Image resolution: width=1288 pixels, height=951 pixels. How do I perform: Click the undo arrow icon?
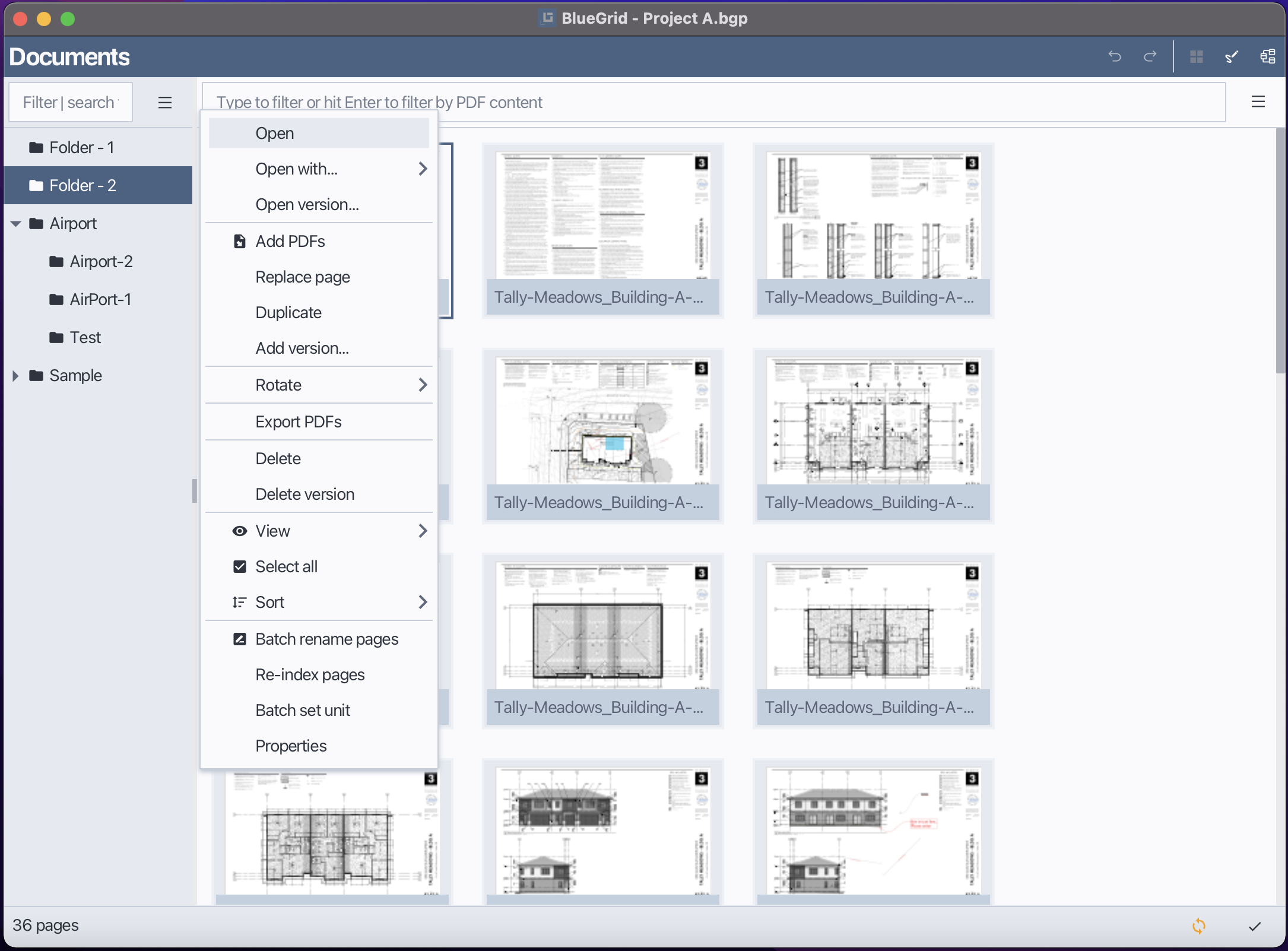(1115, 56)
